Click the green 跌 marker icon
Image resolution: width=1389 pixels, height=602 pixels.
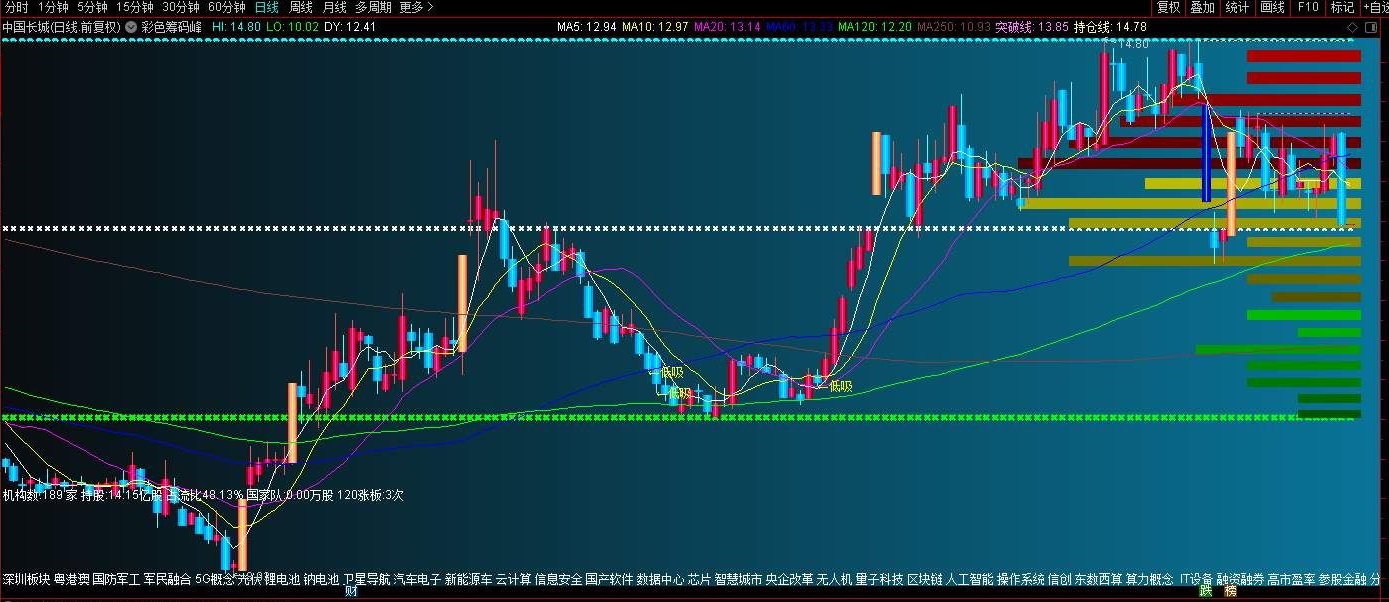click(x=1205, y=592)
